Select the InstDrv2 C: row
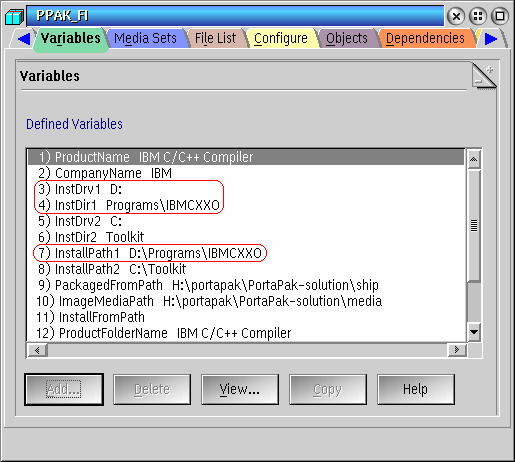 [246, 221]
